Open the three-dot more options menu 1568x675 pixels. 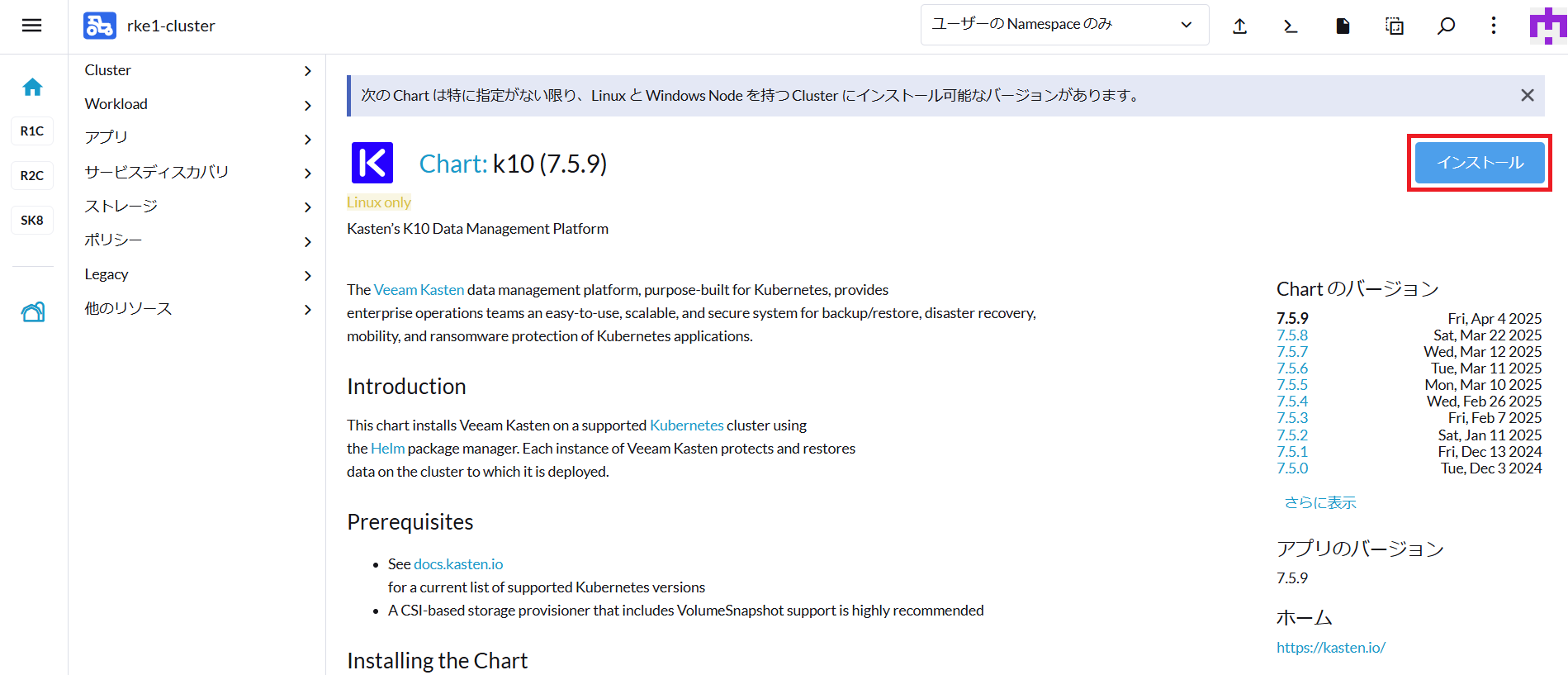(x=1494, y=26)
